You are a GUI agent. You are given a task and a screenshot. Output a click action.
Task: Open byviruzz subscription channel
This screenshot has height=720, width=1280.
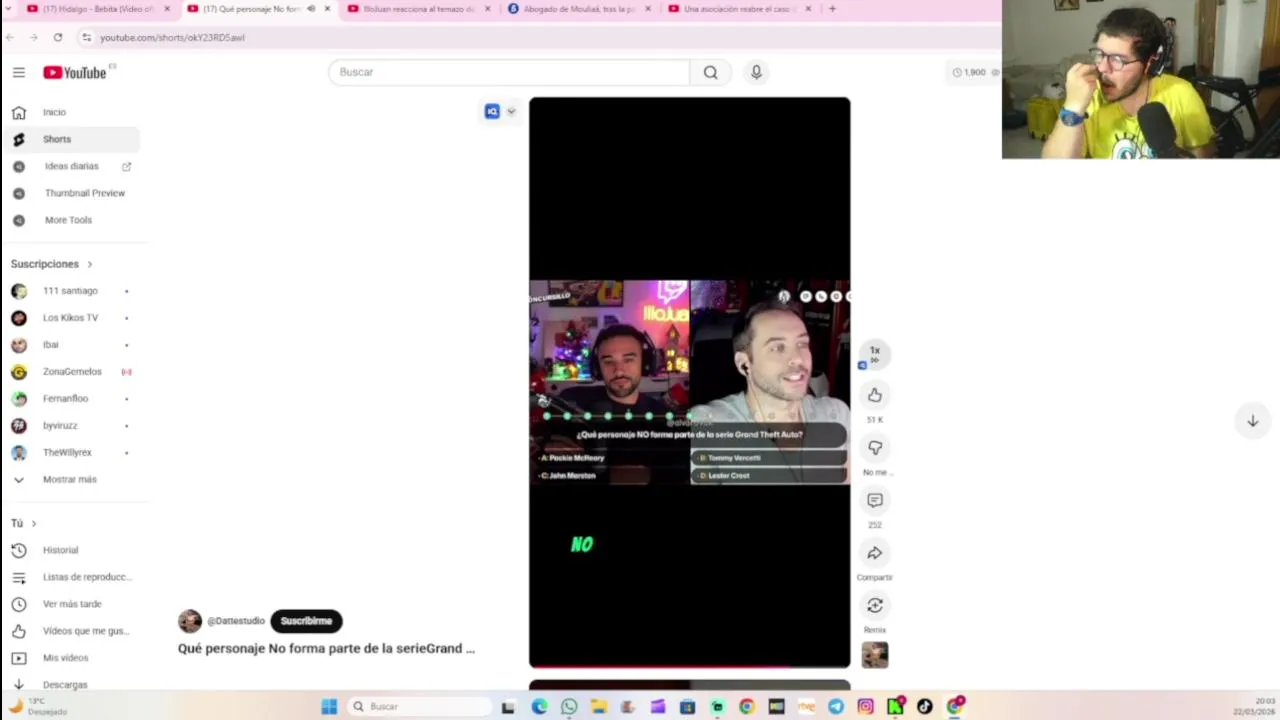tap(70, 426)
